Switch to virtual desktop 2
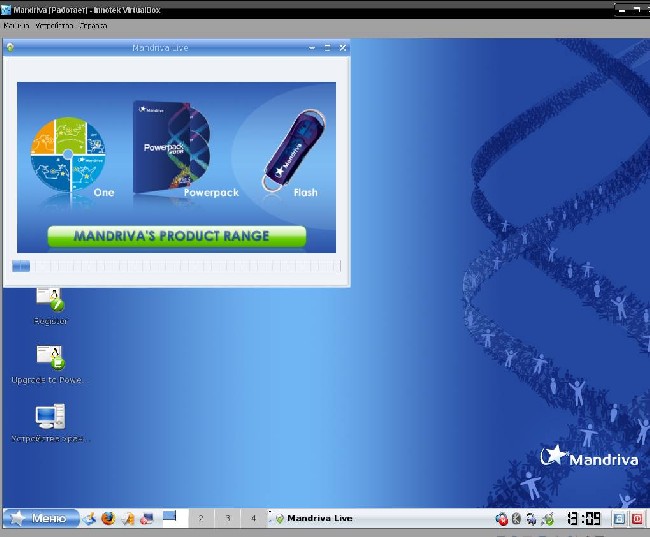 coord(201,518)
